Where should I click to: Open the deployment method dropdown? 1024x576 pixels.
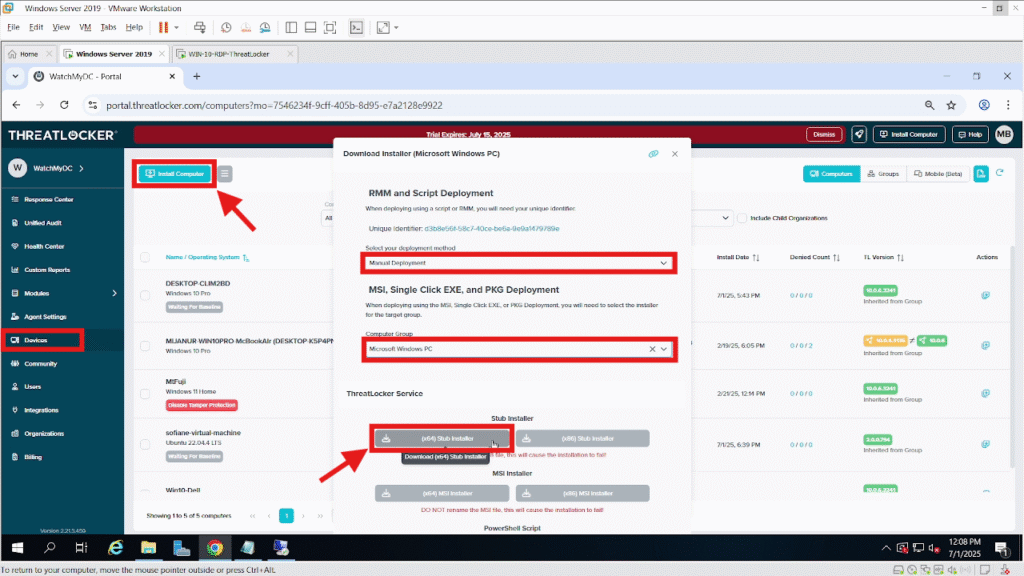pos(519,263)
